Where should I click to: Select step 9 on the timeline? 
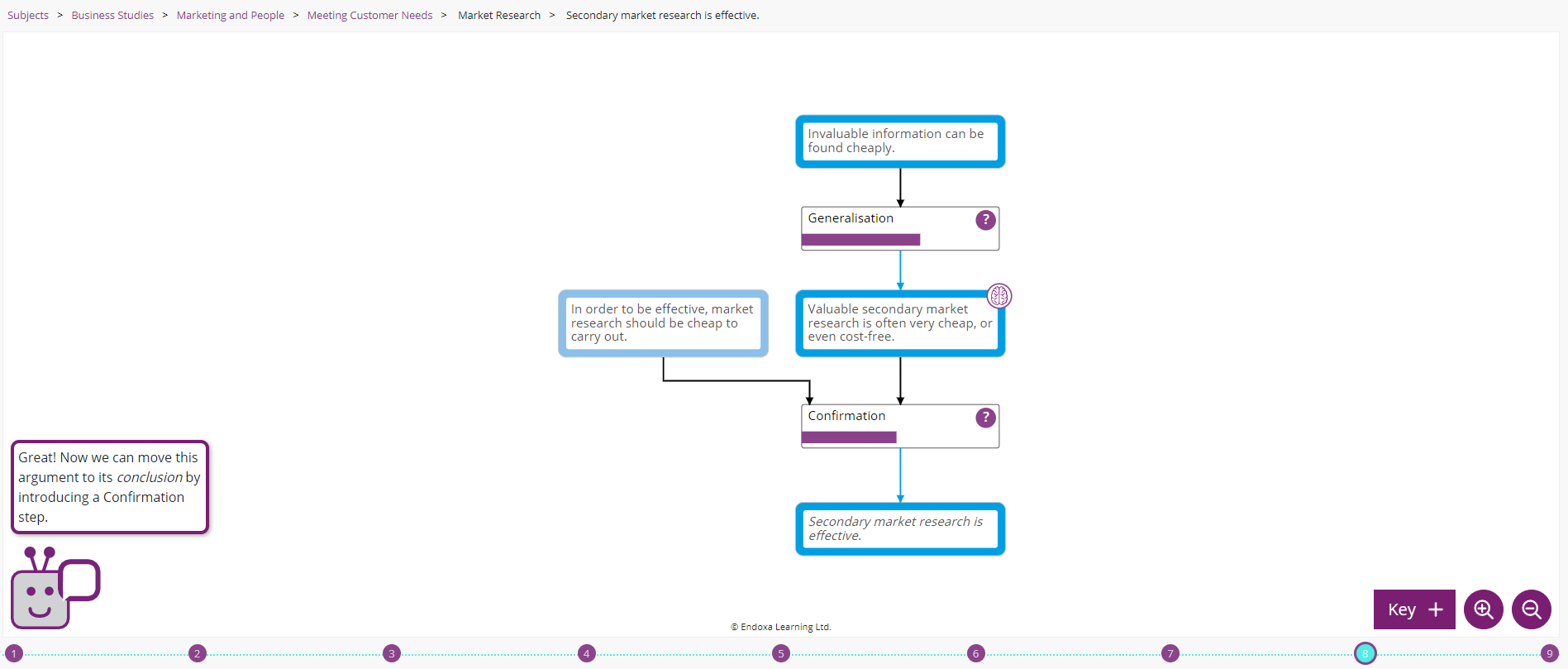[x=1550, y=653]
